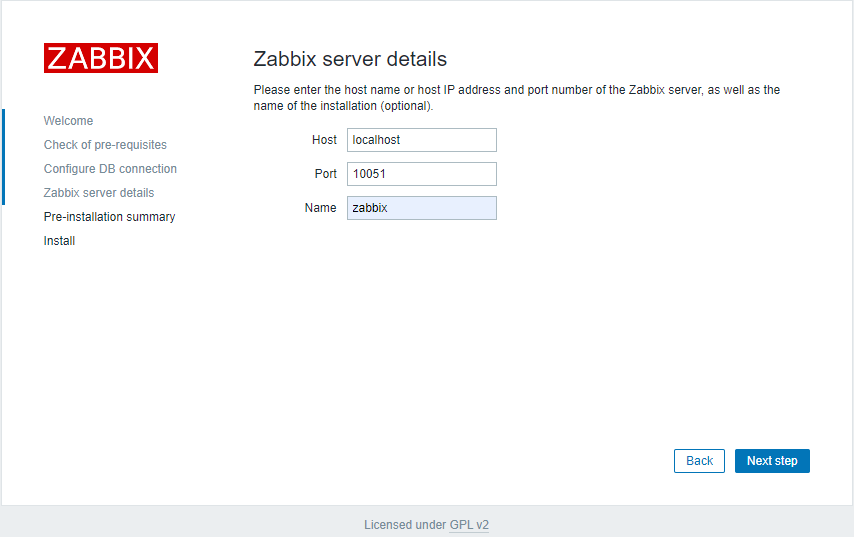
Task: Click into the Port number field
Action: point(421,174)
